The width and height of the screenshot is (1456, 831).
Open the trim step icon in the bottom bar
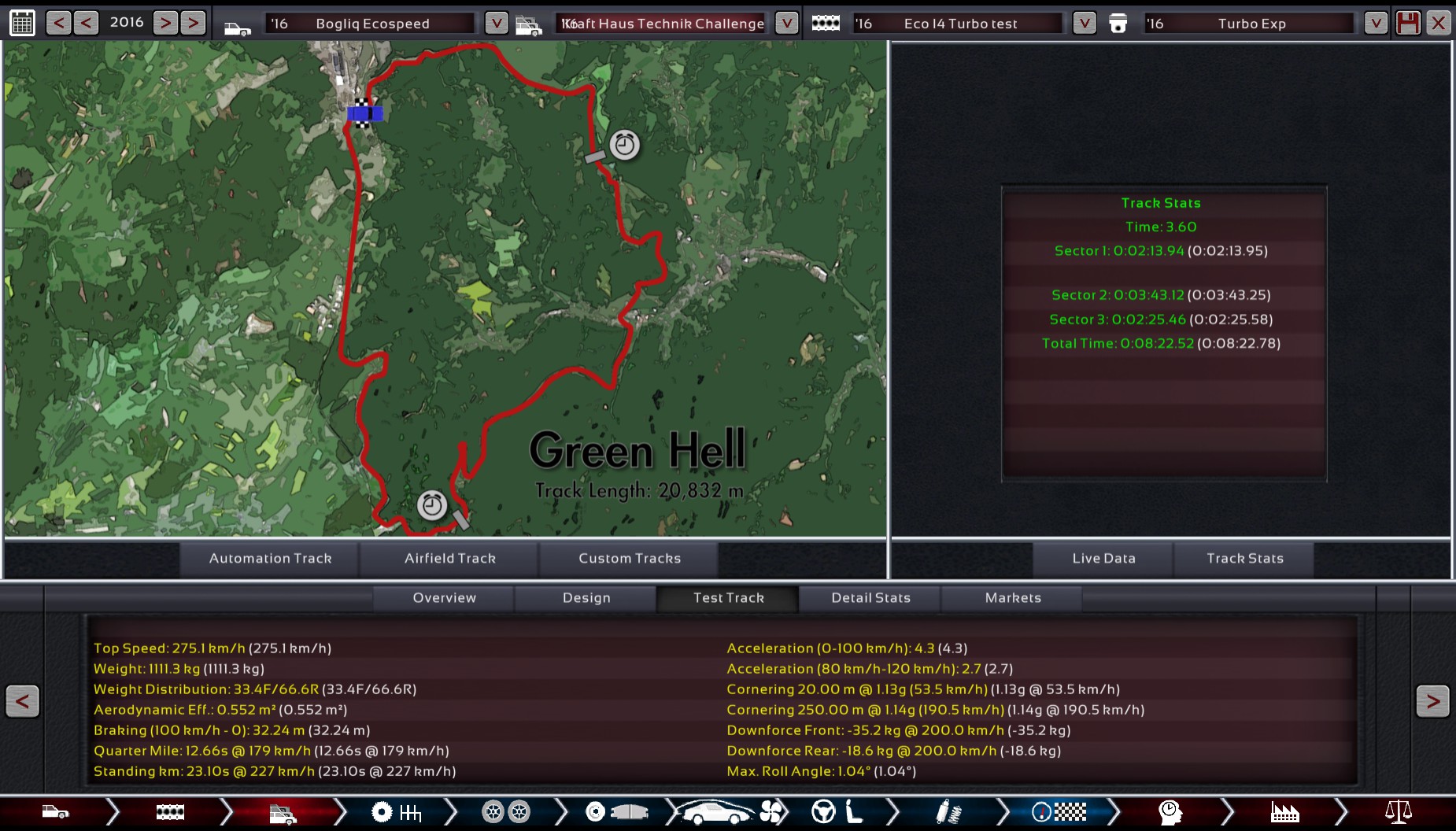tap(283, 814)
